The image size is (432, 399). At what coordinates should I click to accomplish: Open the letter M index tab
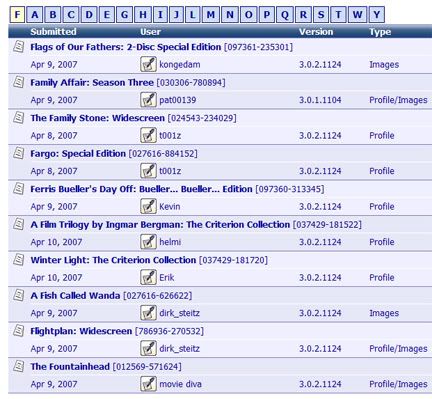[211, 15]
